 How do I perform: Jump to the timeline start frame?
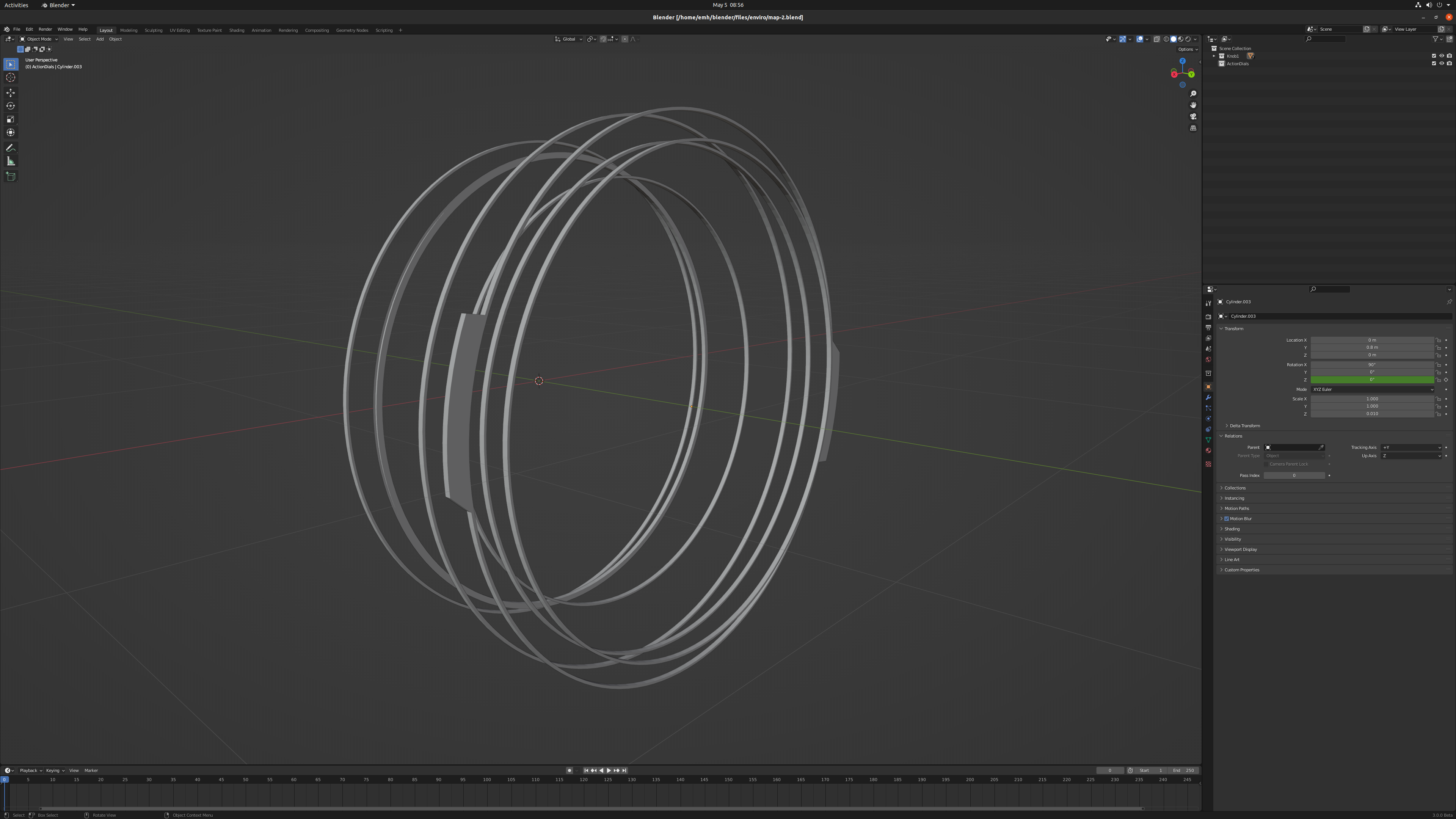[x=586, y=770]
